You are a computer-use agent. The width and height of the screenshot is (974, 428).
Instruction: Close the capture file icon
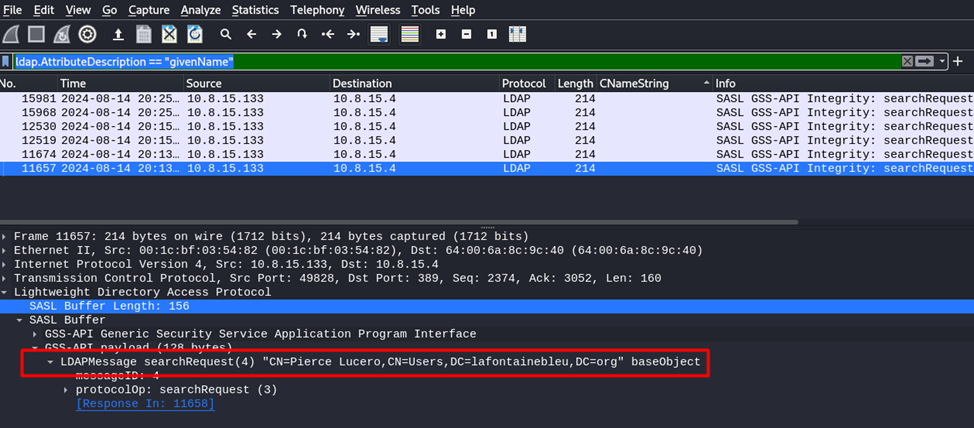169,34
